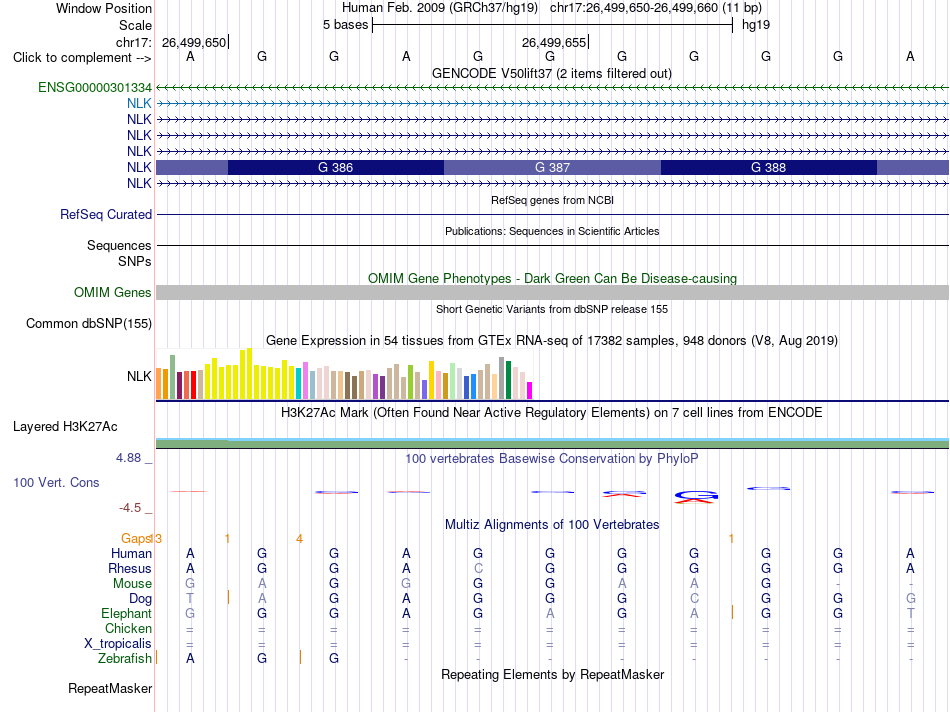
Task: Click the Rhesus species label
Action: point(130,568)
